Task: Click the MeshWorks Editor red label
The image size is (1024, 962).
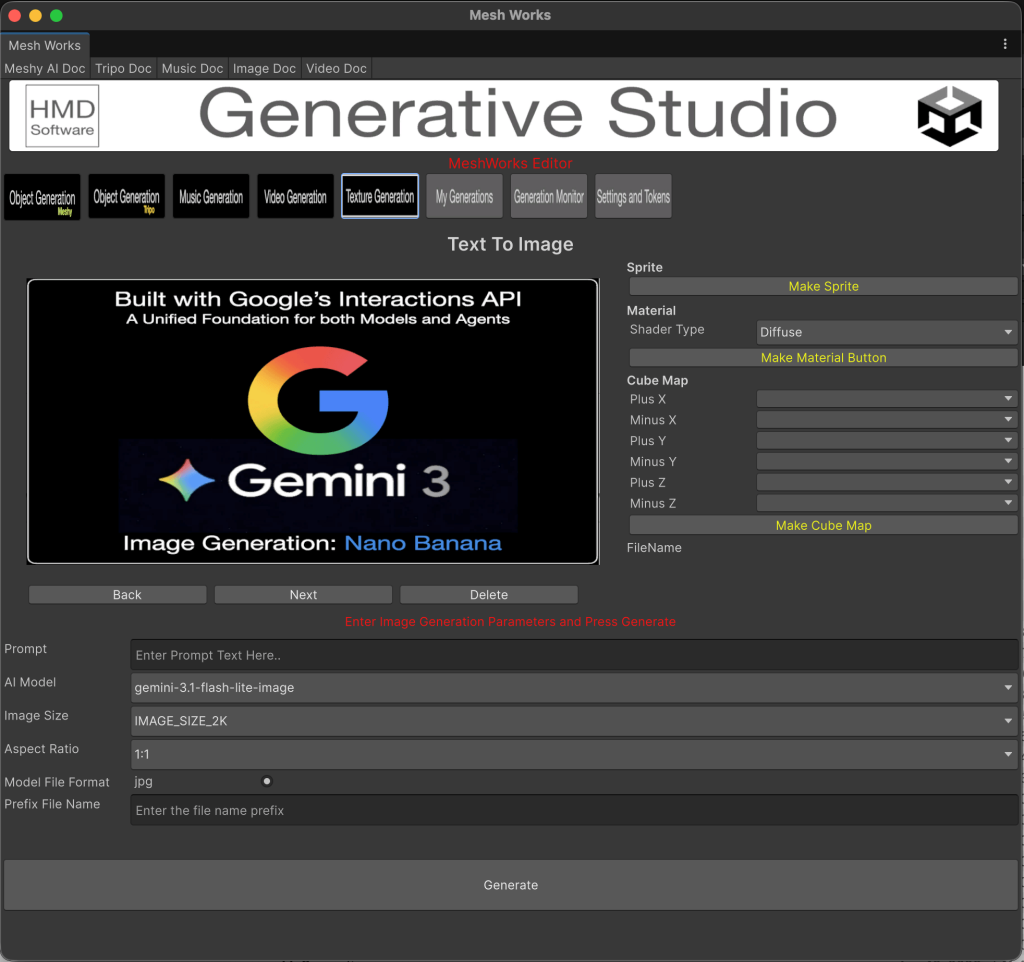Action: point(510,163)
